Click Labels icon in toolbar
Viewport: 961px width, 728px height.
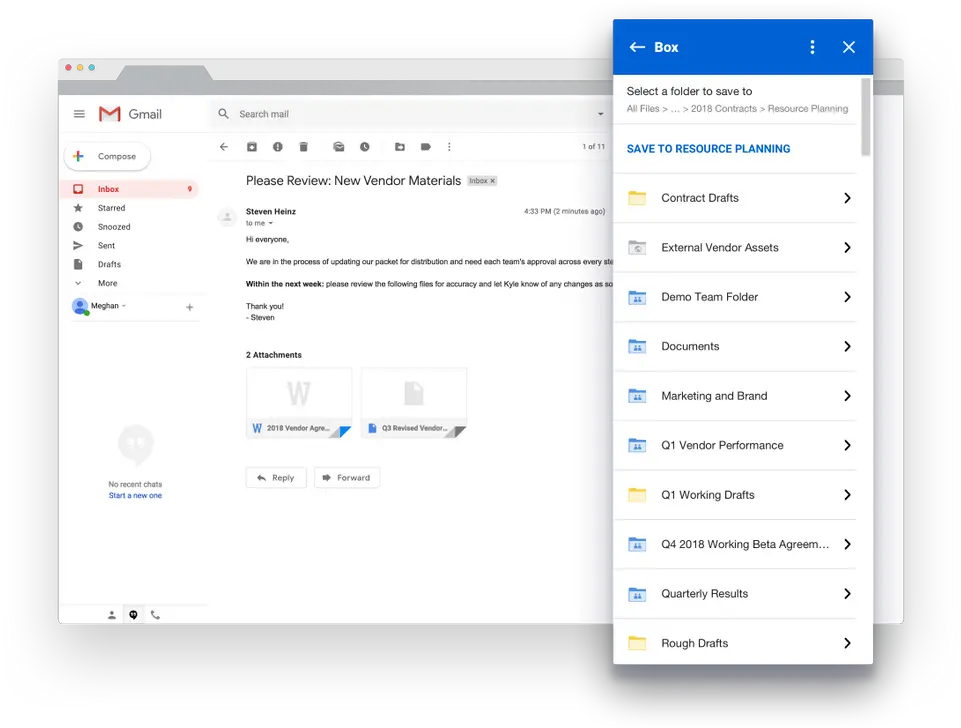tap(425, 147)
